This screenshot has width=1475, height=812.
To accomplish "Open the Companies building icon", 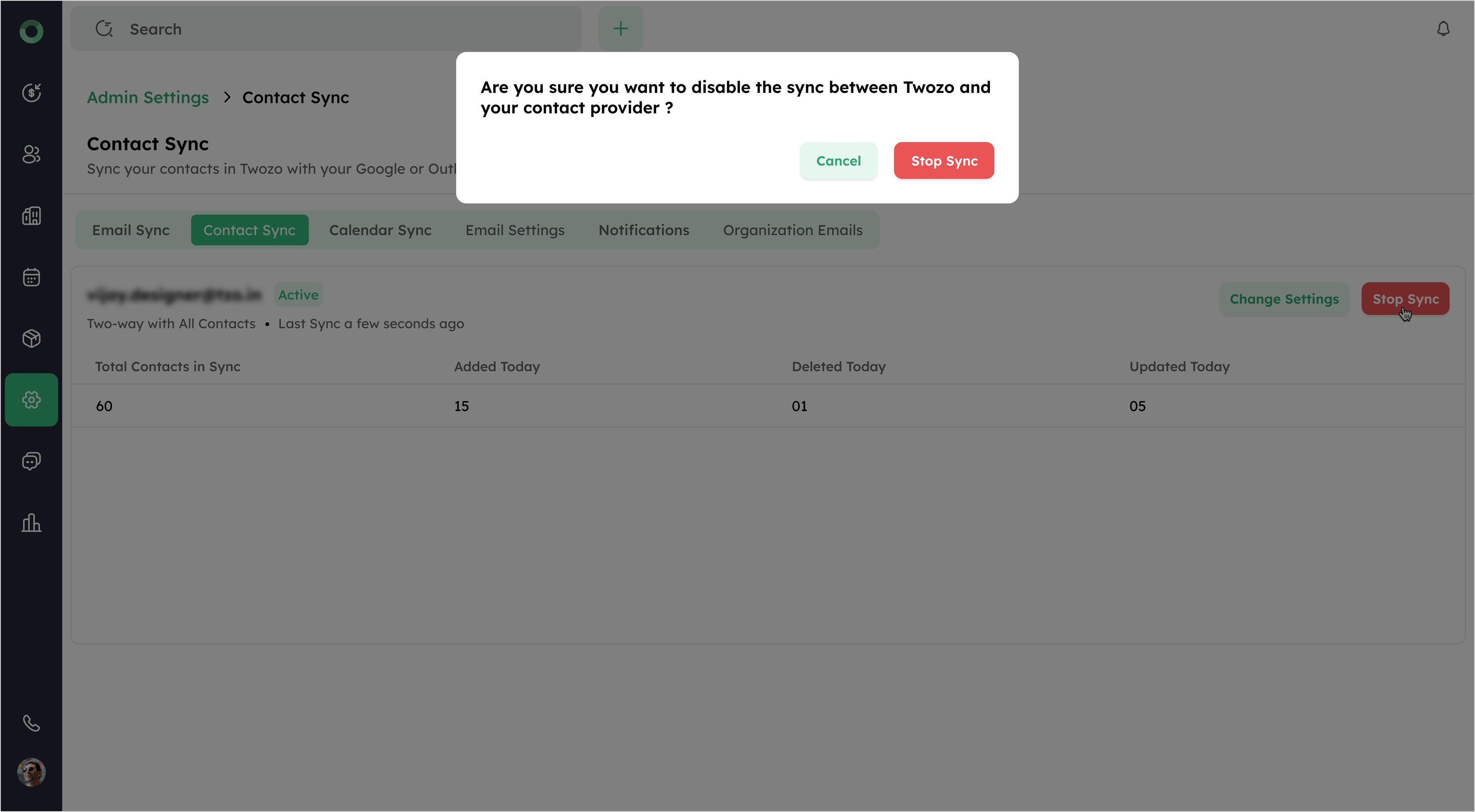I will click(32, 216).
